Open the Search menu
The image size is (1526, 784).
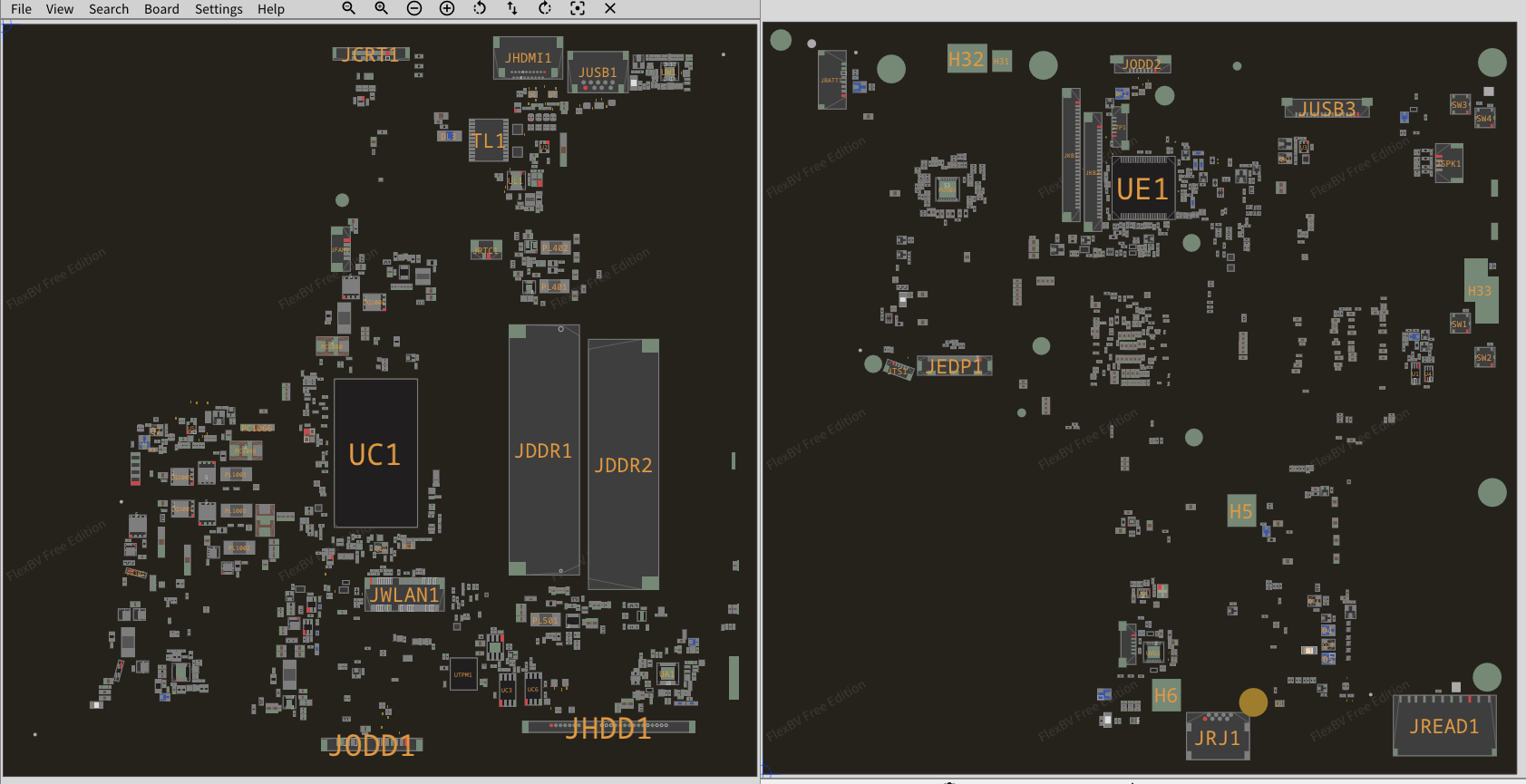(x=109, y=9)
